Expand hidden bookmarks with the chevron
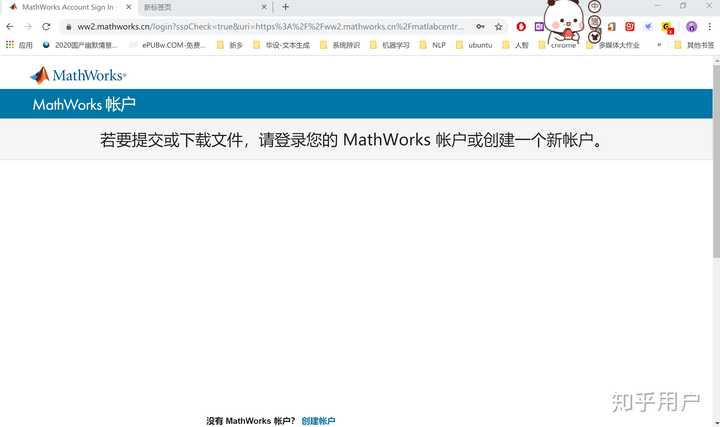720x427 pixels. 659,45
